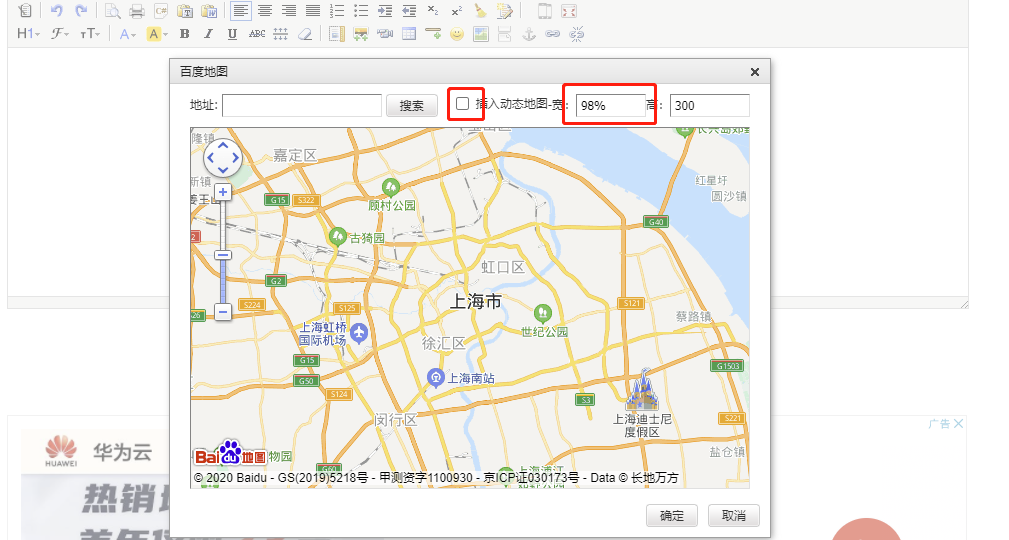The height and width of the screenshot is (540, 1009).
Task: Click the 上海市 label on map
Action: pos(475,301)
